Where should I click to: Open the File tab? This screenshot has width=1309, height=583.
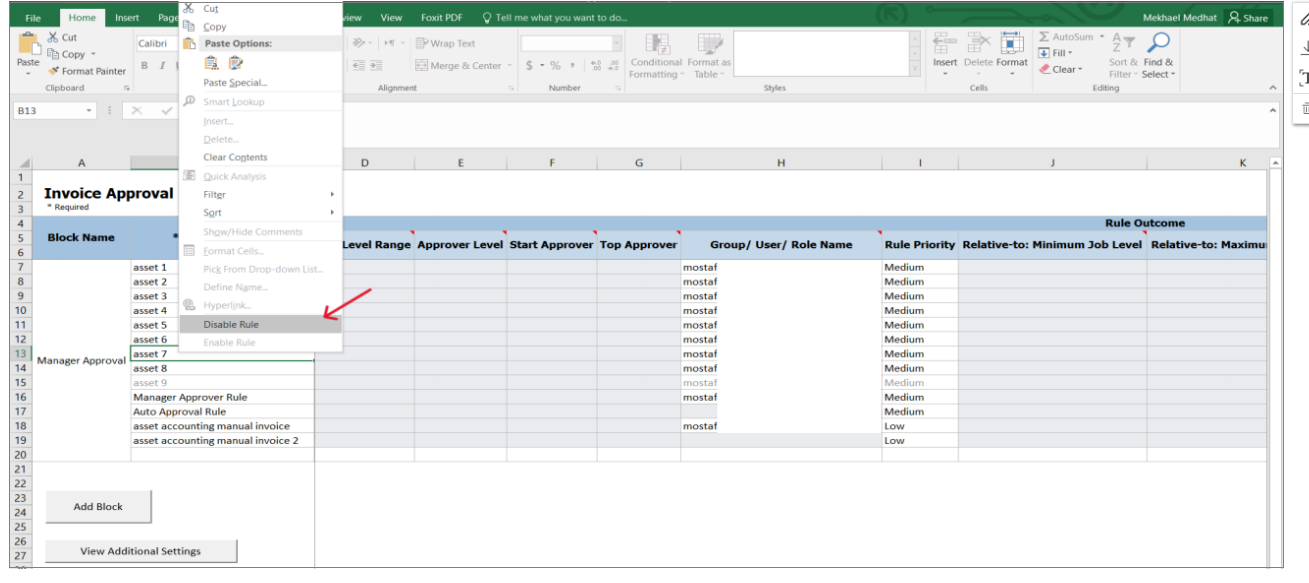coord(33,18)
